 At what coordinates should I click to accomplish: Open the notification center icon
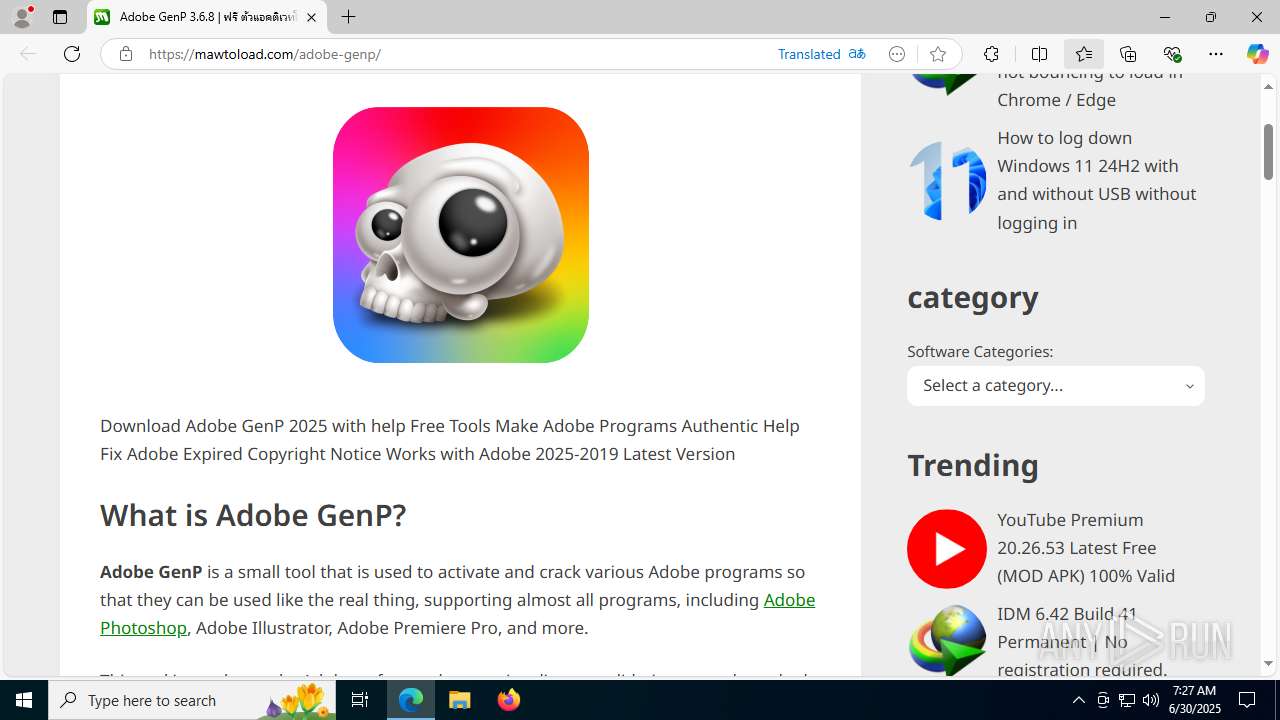coord(1247,700)
